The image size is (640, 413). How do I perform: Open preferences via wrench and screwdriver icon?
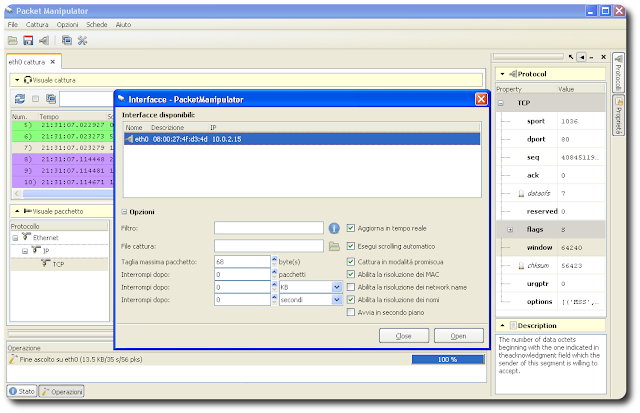pyautogui.click(x=82, y=40)
